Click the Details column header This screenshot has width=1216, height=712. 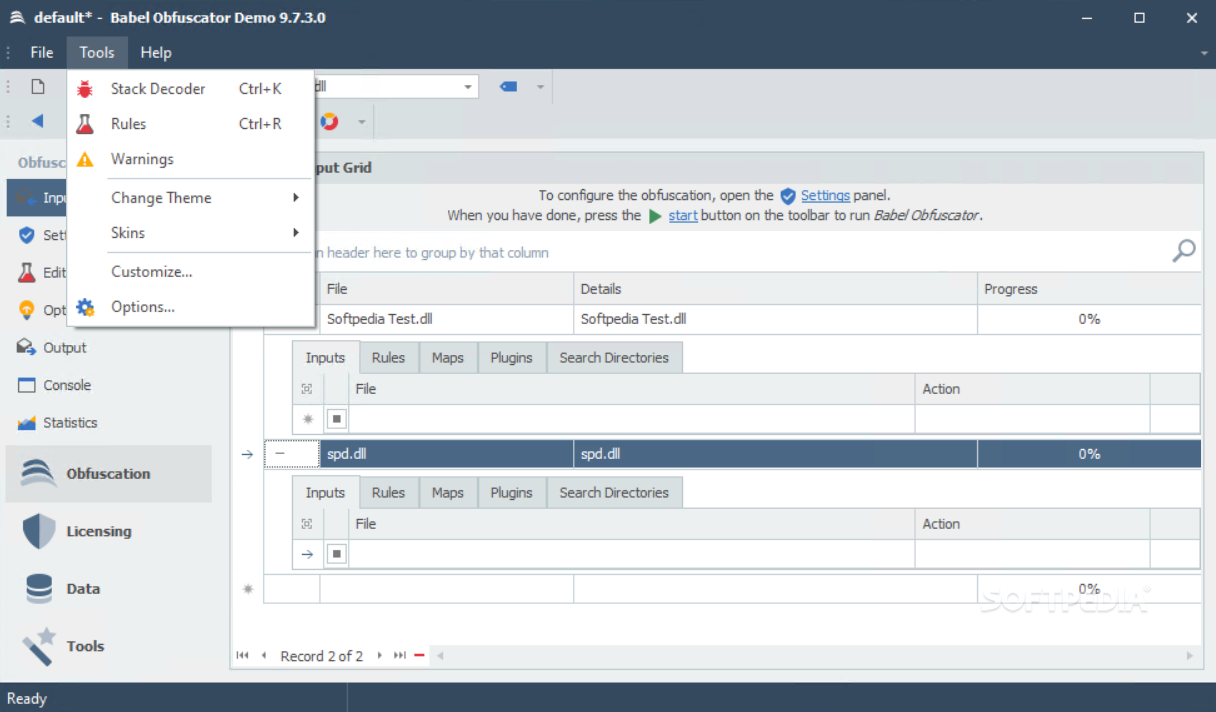pyautogui.click(x=775, y=289)
